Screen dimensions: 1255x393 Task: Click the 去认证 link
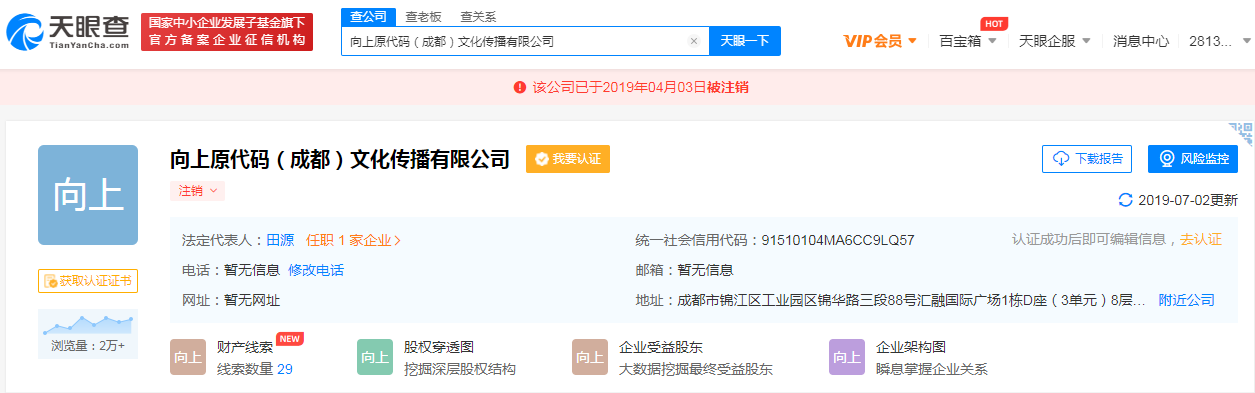coord(1201,239)
